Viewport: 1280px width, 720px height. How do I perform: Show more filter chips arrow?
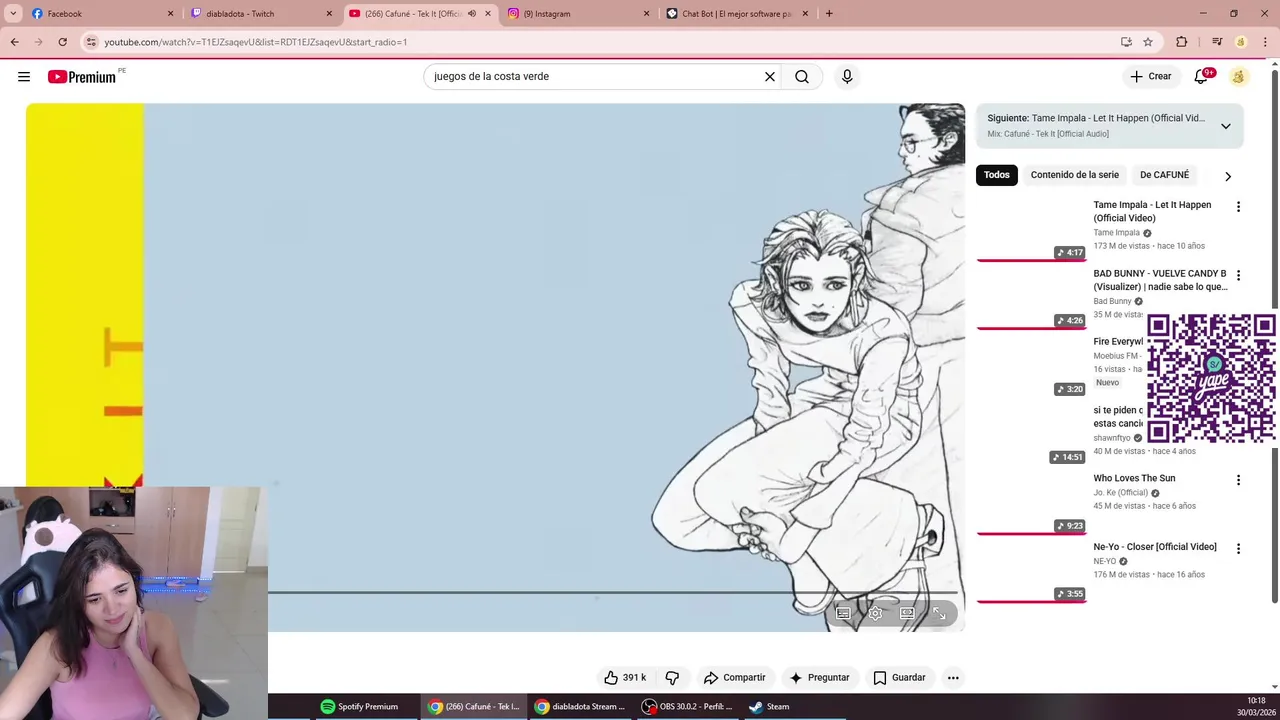coord(1228,176)
